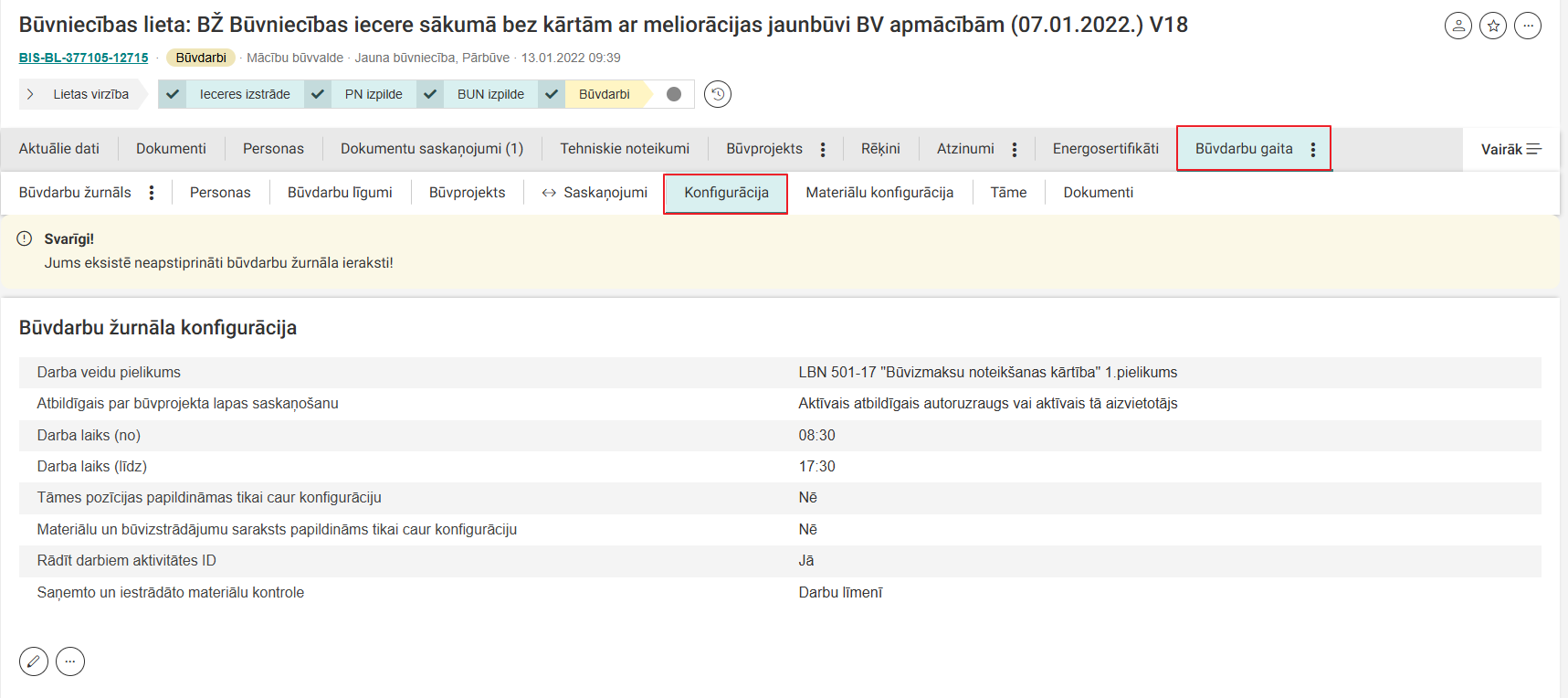The height and width of the screenshot is (698, 1568).
Task: Switch to Dokumenti main tab
Action: click(x=171, y=149)
